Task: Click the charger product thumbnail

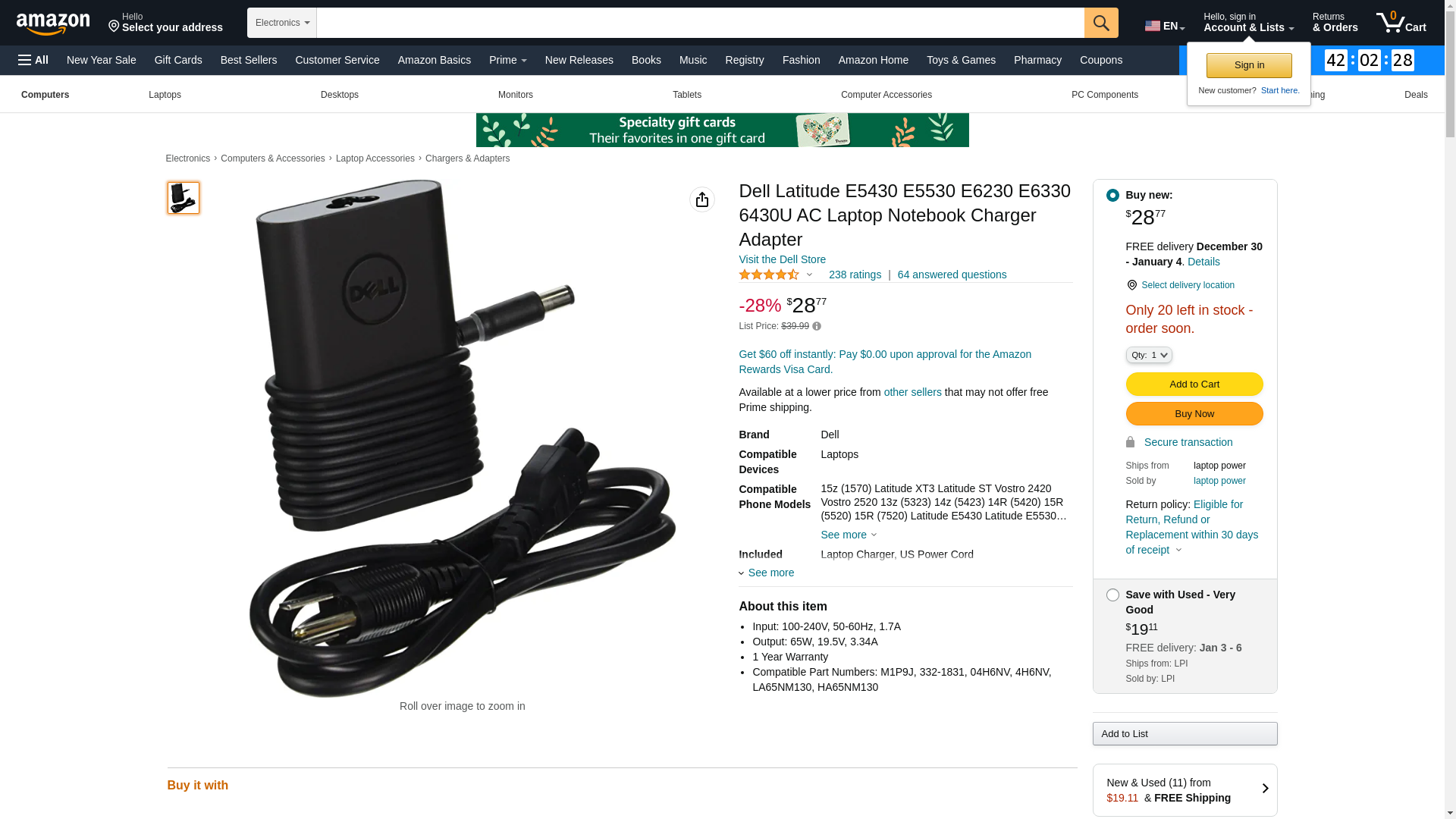Action: [184, 198]
